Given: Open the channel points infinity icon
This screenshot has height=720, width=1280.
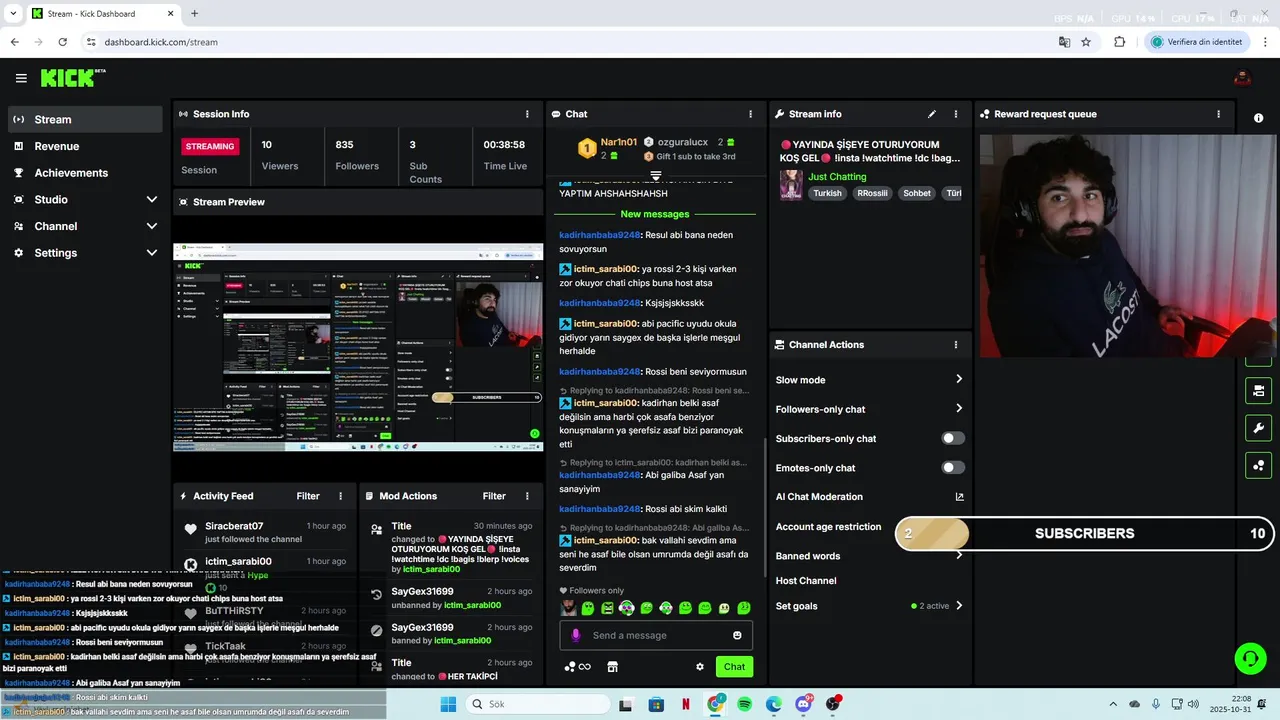Looking at the screenshot, I should [577, 667].
